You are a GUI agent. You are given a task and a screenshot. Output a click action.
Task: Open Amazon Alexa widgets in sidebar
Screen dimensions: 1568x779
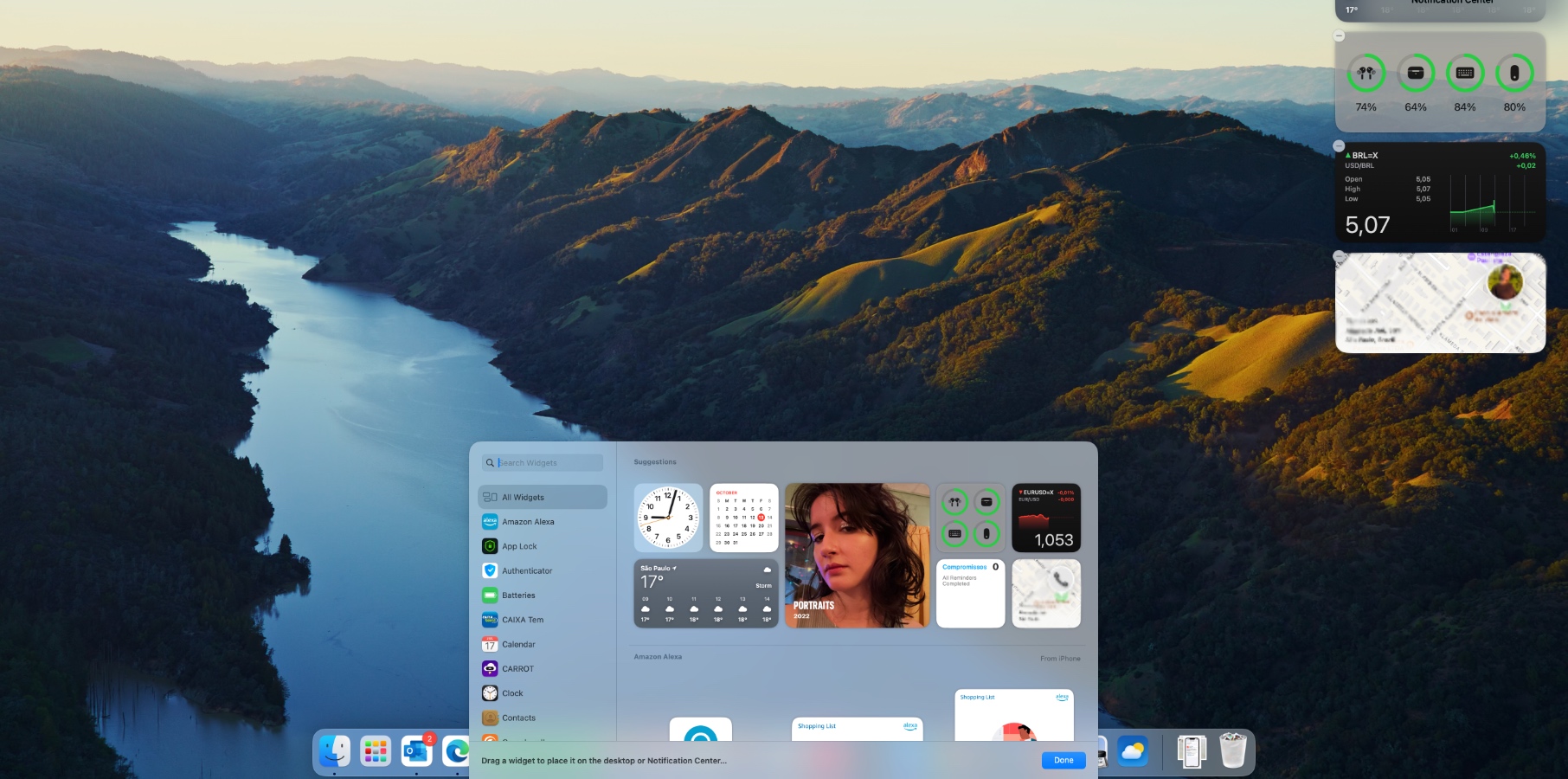(x=543, y=522)
